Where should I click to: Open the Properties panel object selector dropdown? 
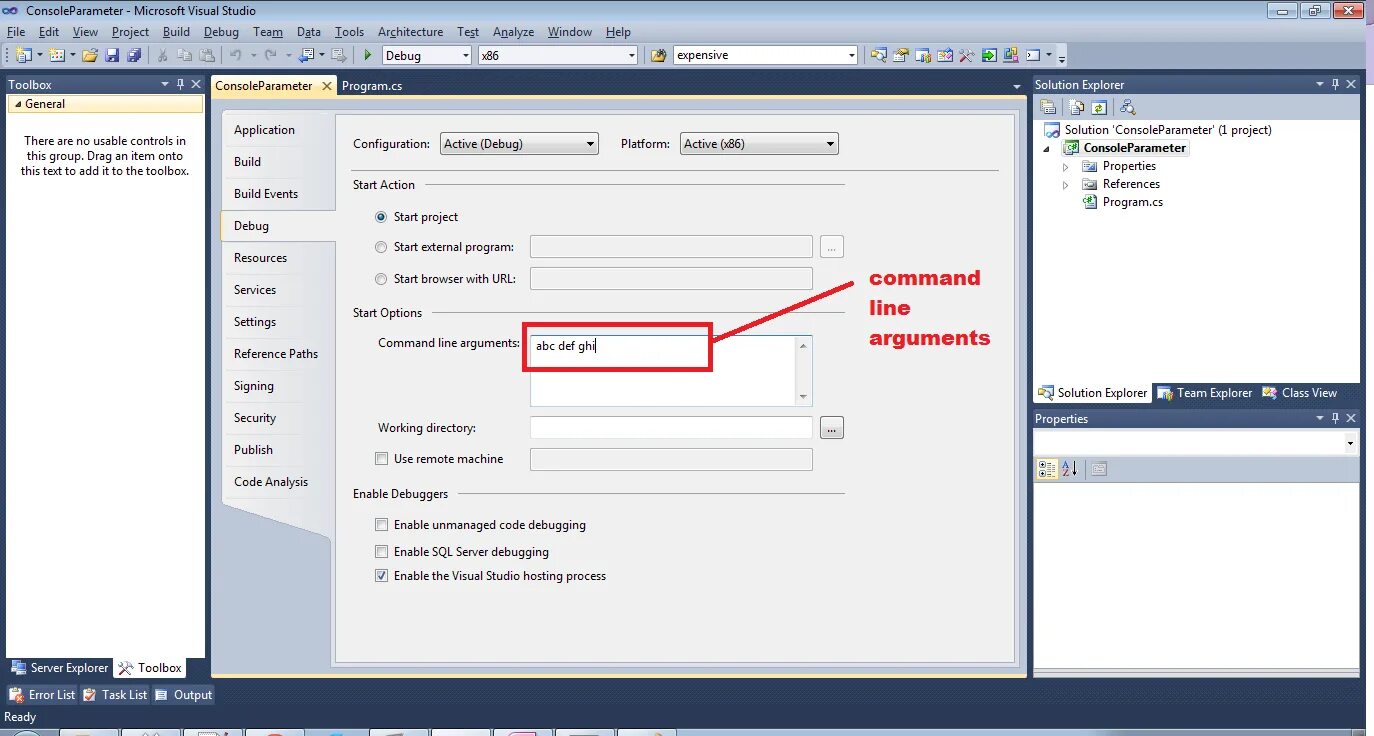pos(1350,443)
